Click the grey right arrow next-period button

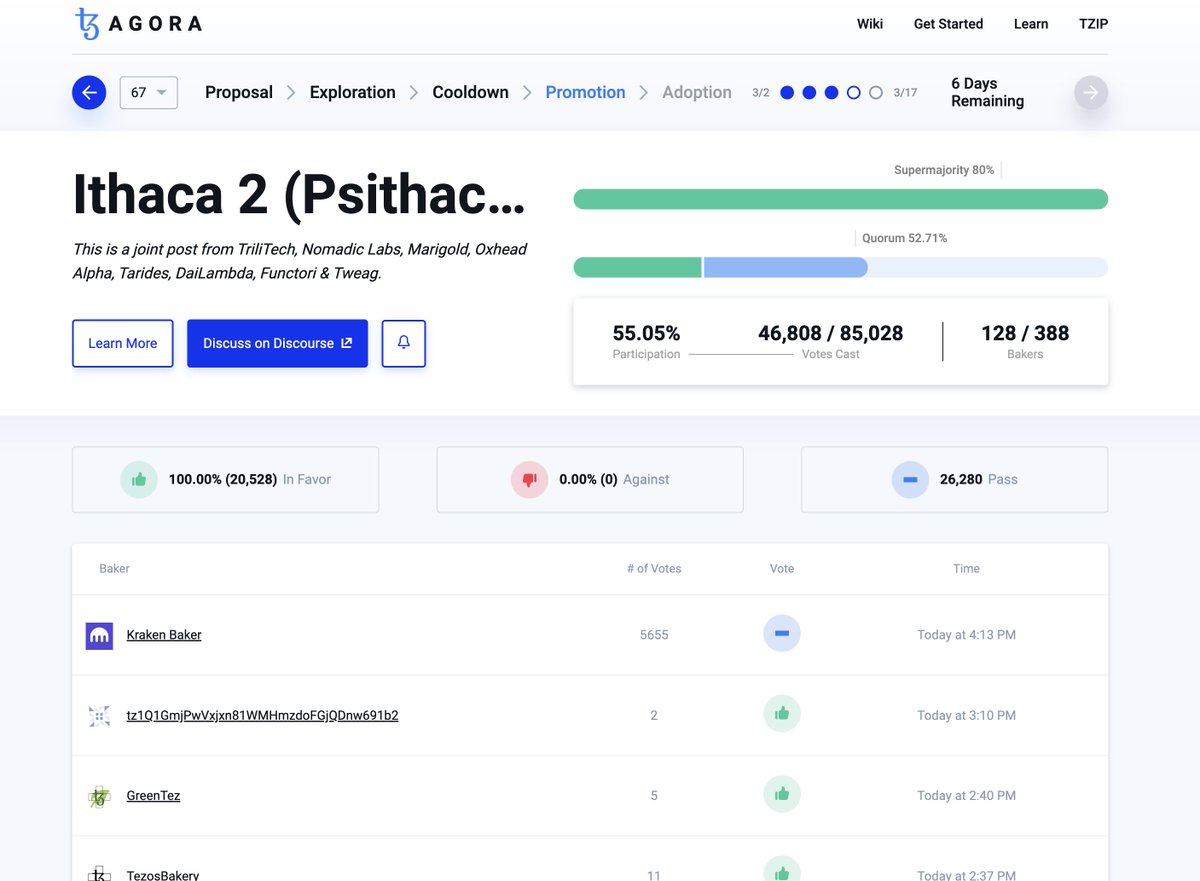(x=1091, y=93)
